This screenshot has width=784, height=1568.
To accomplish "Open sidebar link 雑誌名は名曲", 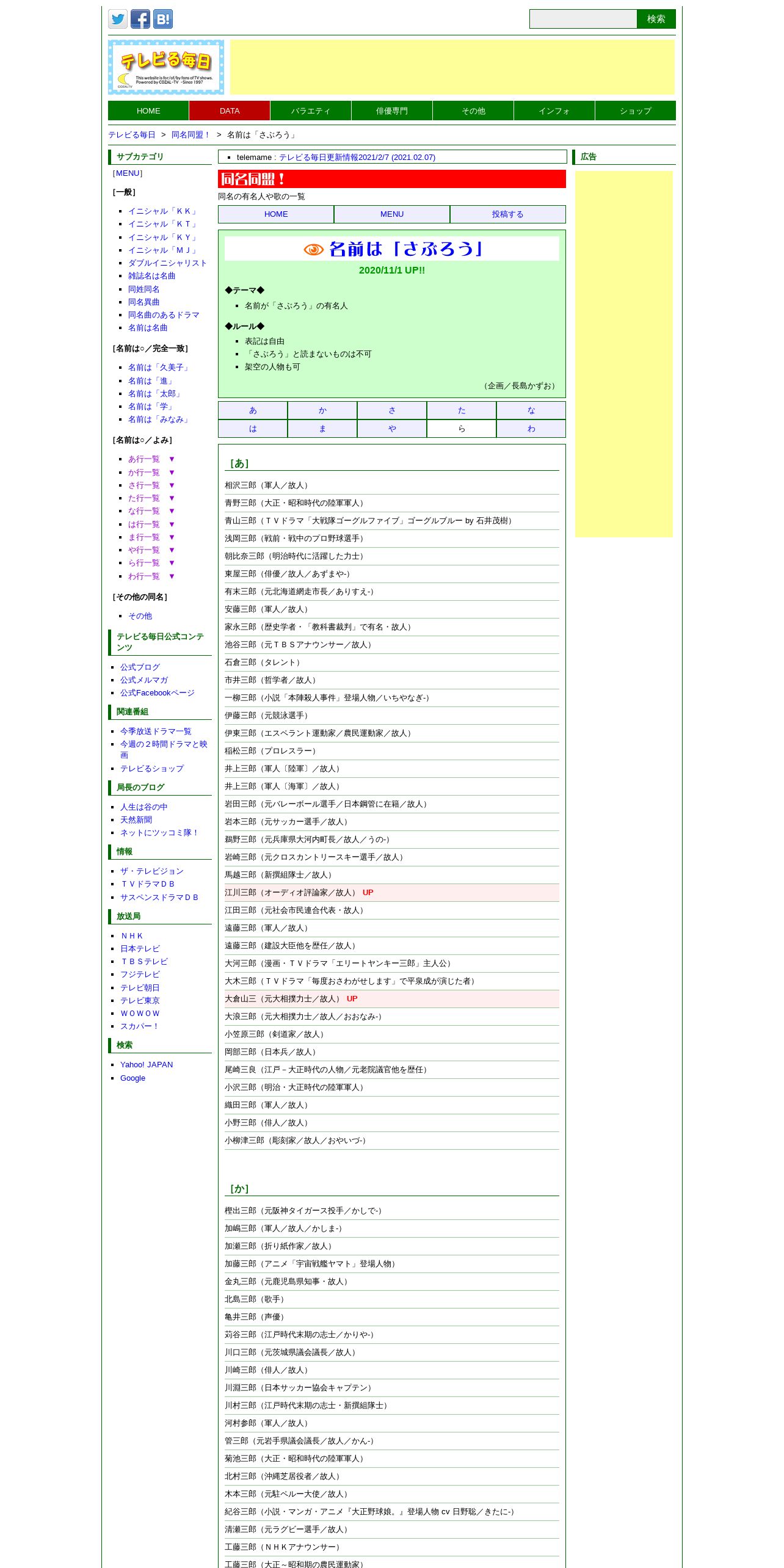I will [151, 276].
